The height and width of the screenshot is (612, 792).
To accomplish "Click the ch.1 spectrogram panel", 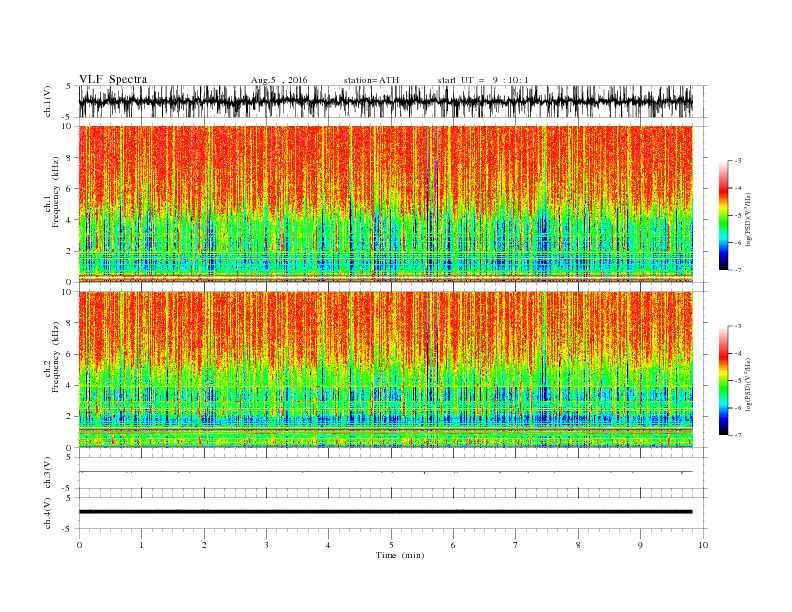I will 386,204.
